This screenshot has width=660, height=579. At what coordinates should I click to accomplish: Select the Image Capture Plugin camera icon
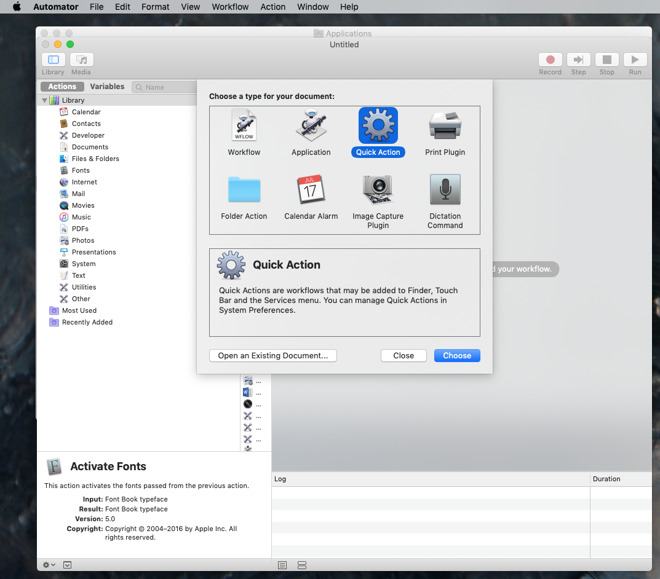[378, 189]
